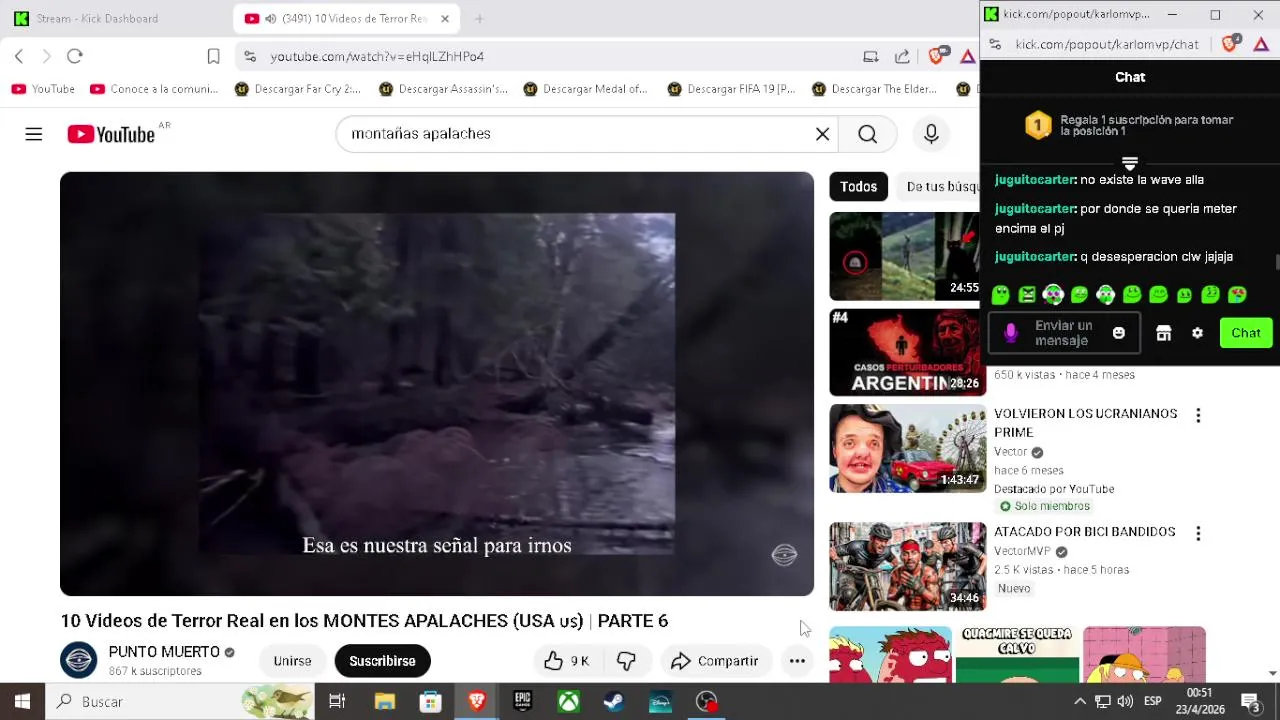Select the Todos filter chip

[x=858, y=187]
